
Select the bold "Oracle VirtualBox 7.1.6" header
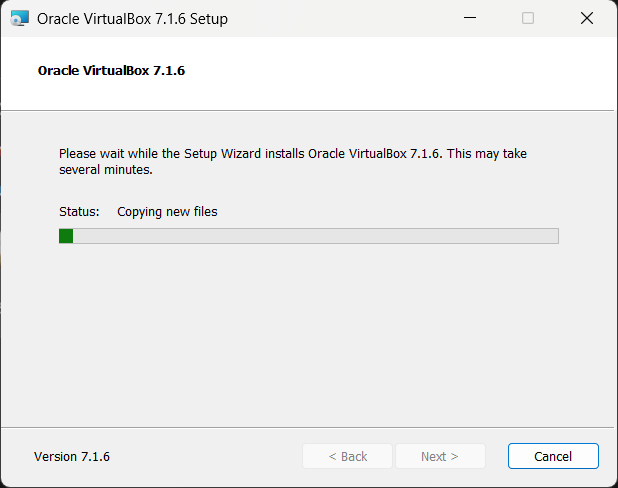point(111,71)
